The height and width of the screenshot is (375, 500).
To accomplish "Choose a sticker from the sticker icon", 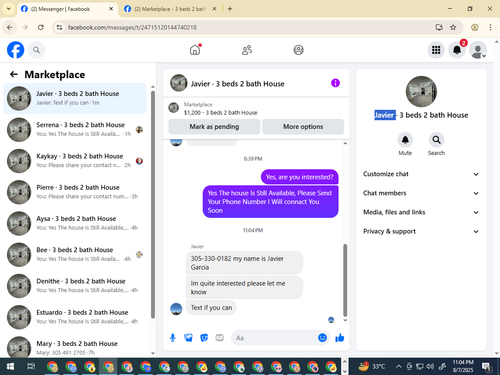I will pyautogui.click(x=204, y=338).
